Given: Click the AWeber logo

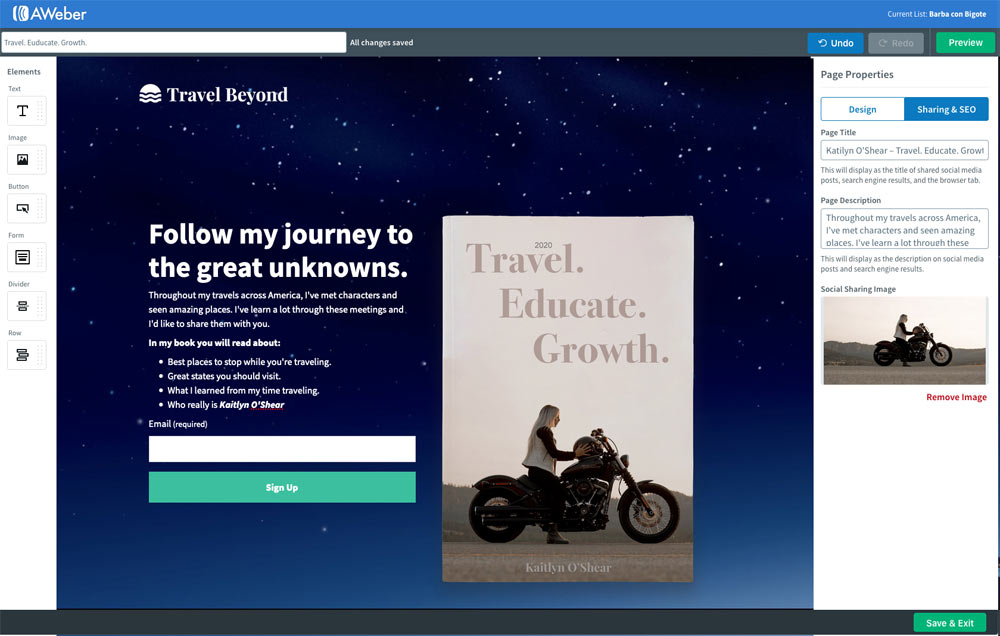Looking at the screenshot, I should (x=49, y=14).
